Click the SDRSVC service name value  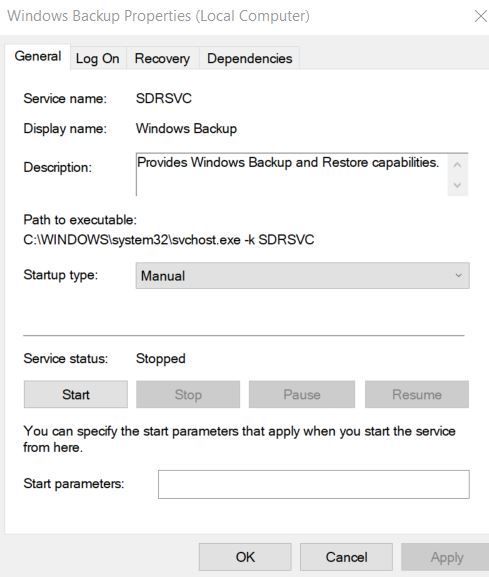pos(164,99)
